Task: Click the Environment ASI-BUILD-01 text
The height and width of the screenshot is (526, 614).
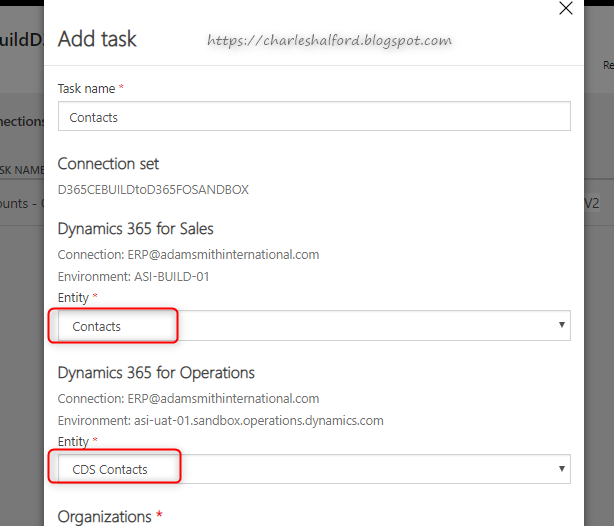Action: (133, 276)
